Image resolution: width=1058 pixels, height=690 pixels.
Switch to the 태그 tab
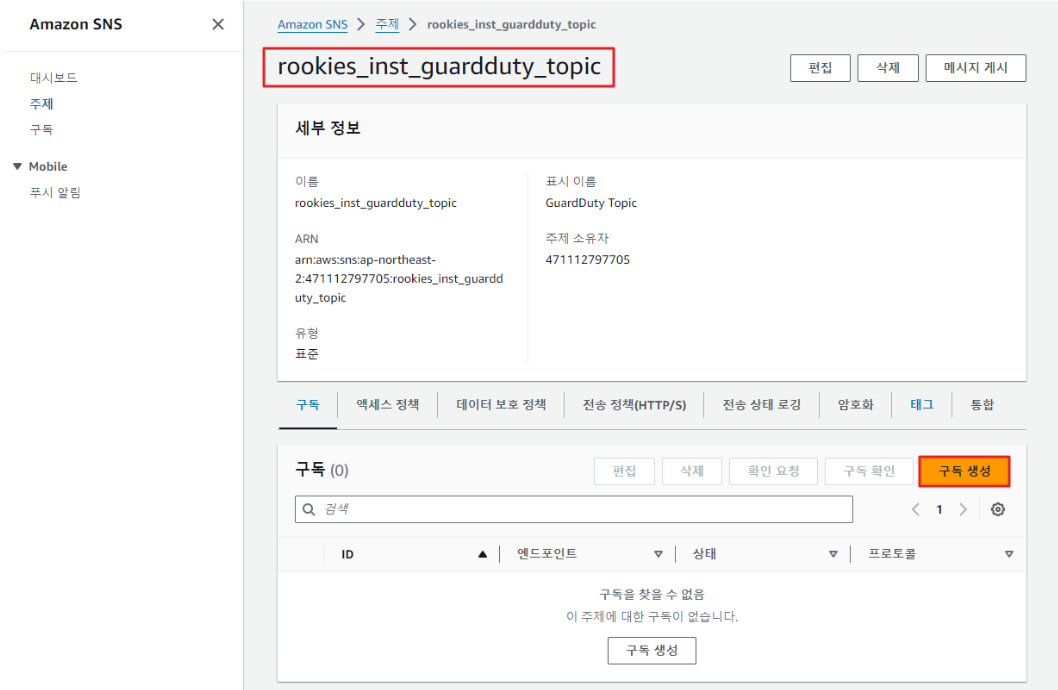click(921, 405)
